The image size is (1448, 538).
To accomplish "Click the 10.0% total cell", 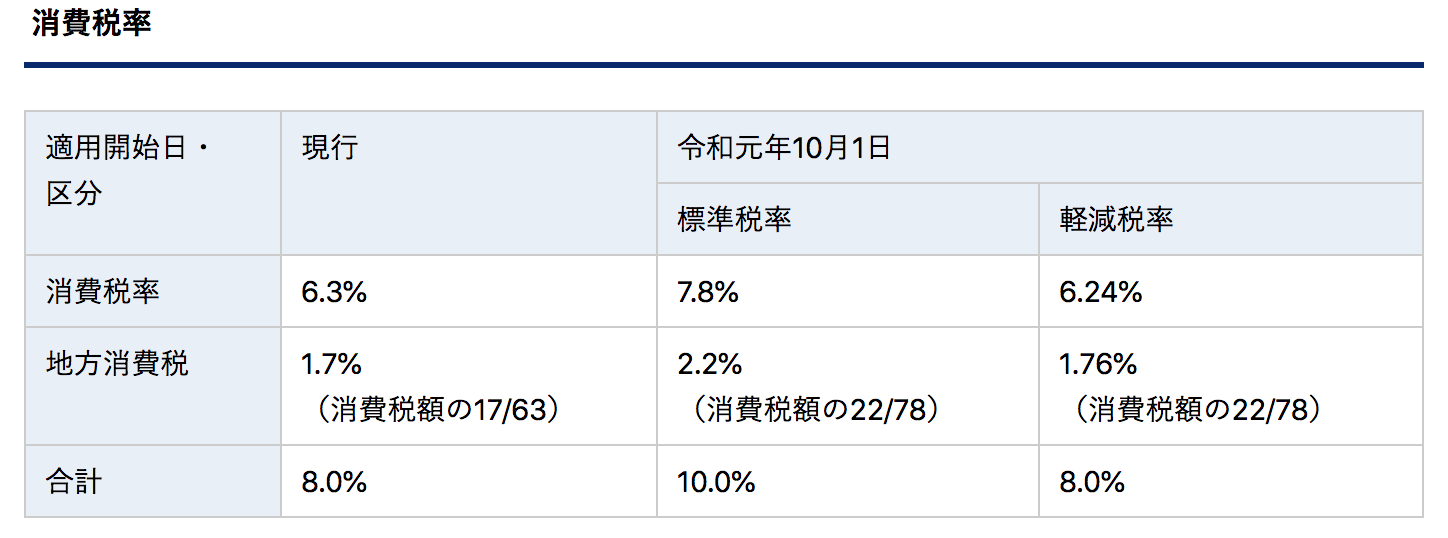I will (716, 481).
